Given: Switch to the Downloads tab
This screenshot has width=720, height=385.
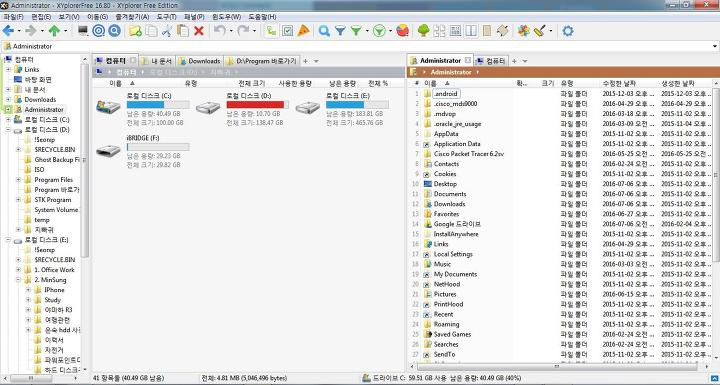Looking at the screenshot, I should [200, 61].
